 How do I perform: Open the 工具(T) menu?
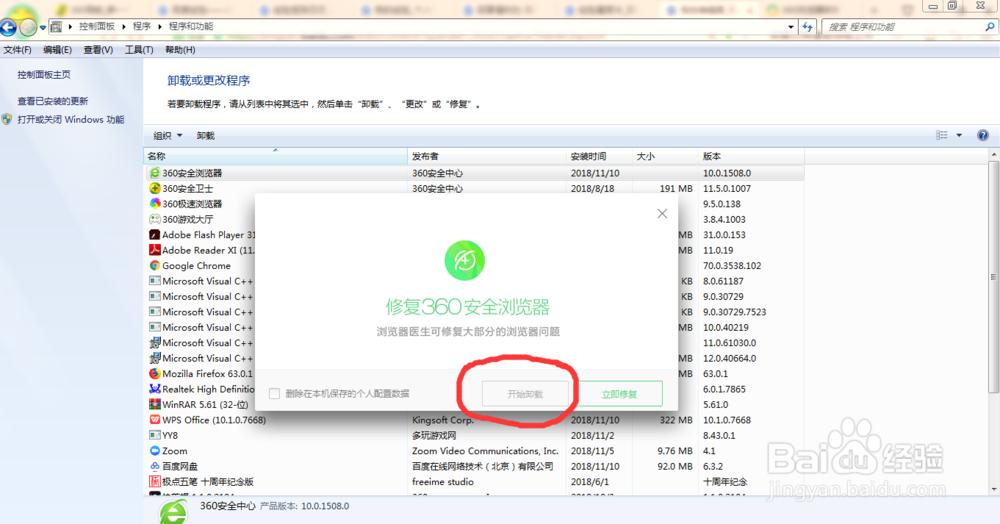138,50
